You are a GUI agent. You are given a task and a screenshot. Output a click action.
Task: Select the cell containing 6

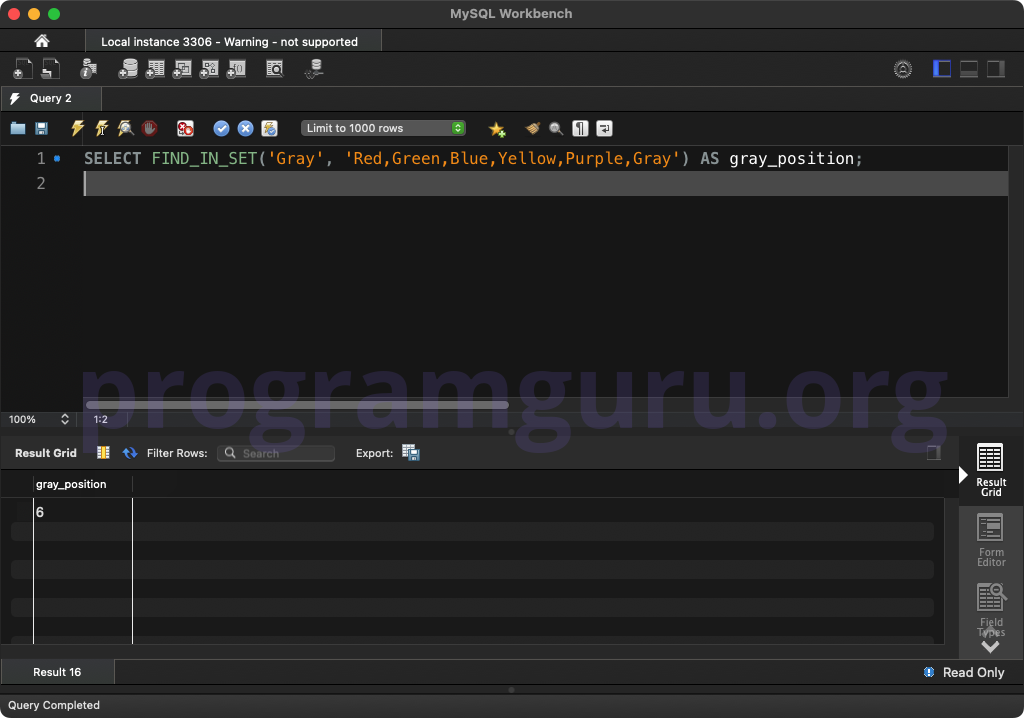[83, 512]
